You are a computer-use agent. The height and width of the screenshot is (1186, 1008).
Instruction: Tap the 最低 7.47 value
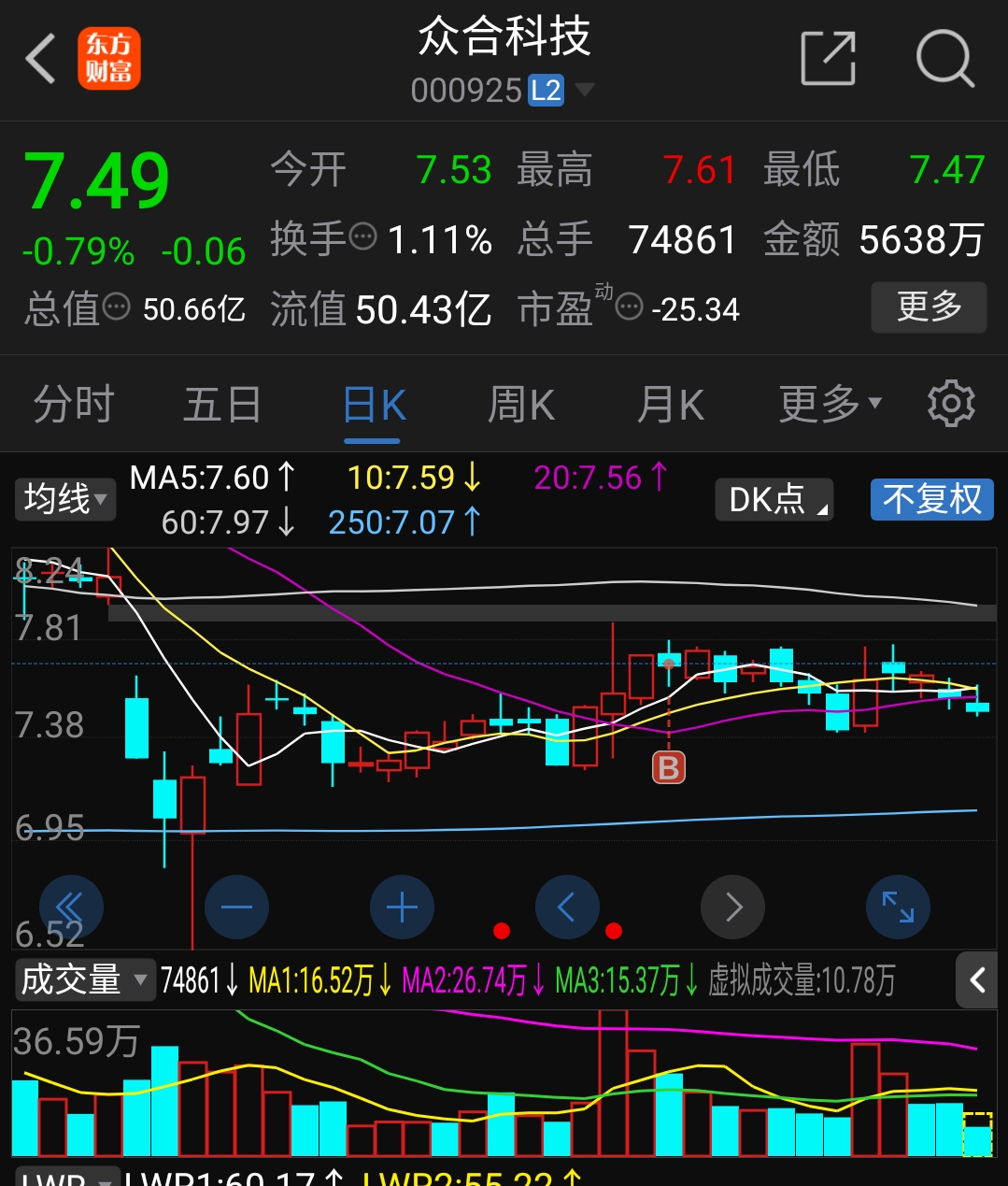click(947, 170)
